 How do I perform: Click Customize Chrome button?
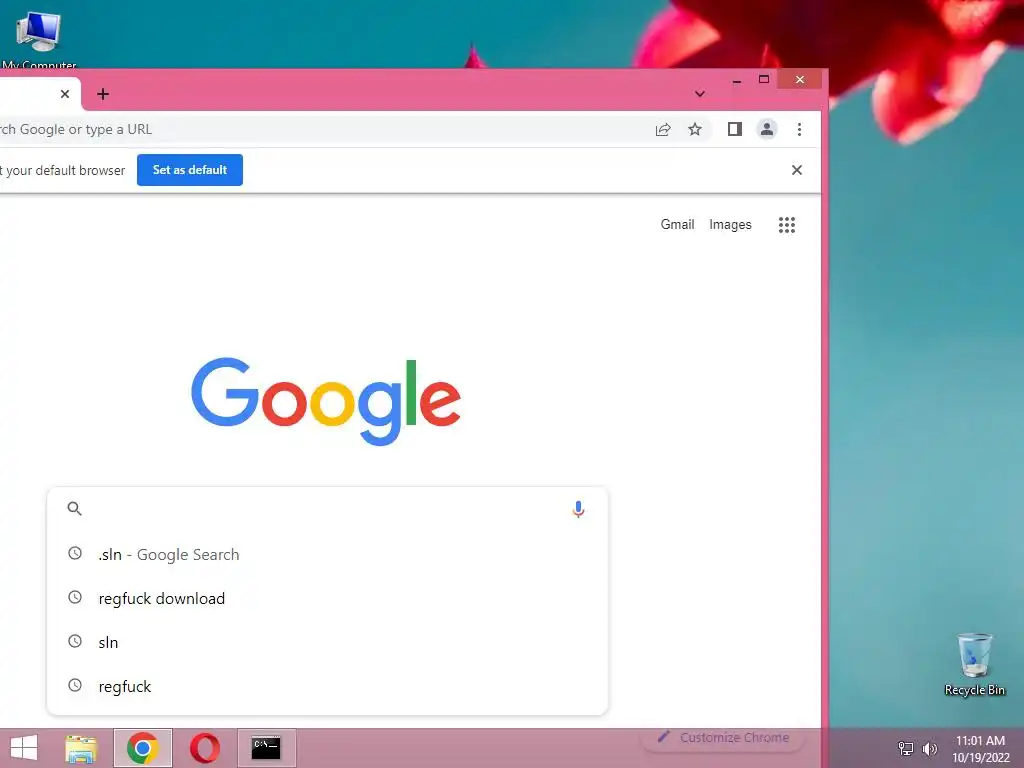click(723, 738)
